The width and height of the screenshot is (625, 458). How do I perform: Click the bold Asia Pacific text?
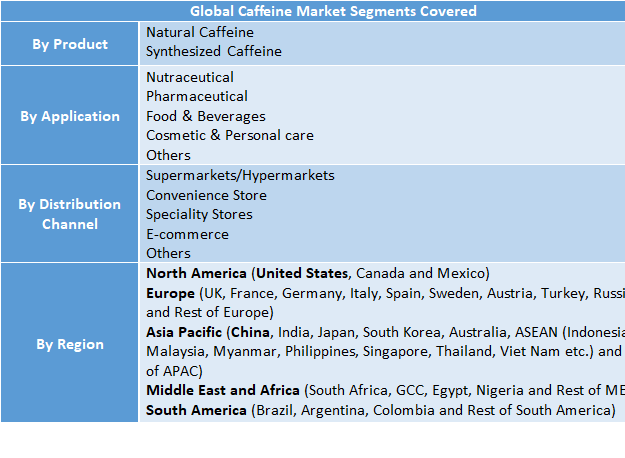point(184,331)
